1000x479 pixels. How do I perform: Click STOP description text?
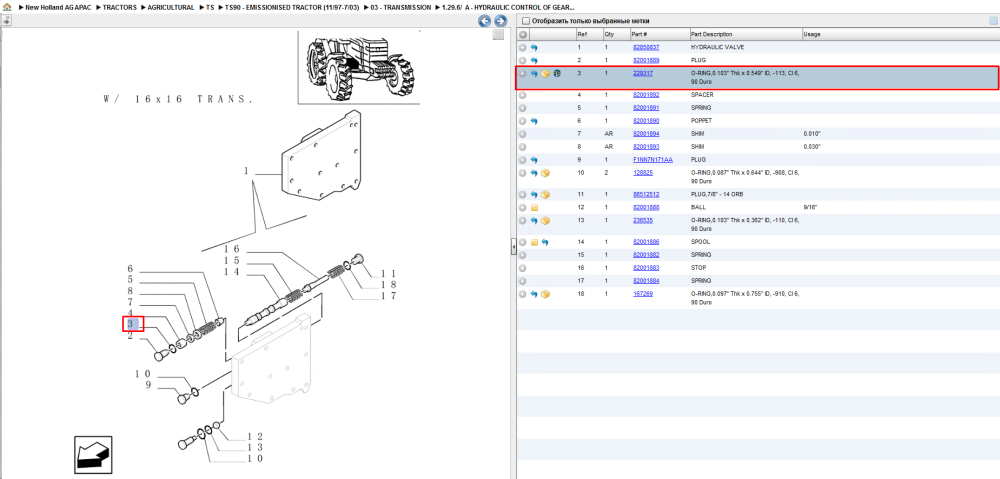click(x=698, y=268)
